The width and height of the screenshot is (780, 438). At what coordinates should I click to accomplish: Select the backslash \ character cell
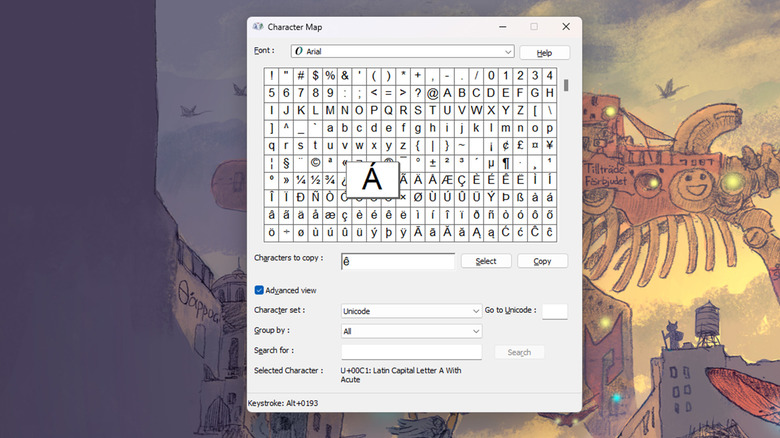click(549, 110)
